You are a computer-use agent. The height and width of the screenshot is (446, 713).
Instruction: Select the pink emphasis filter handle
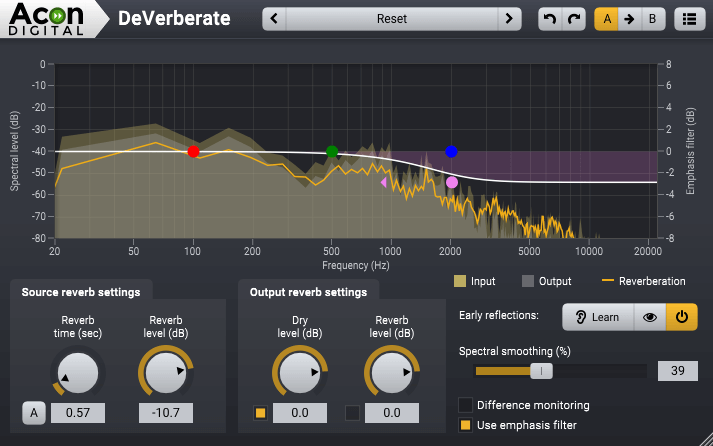click(452, 182)
